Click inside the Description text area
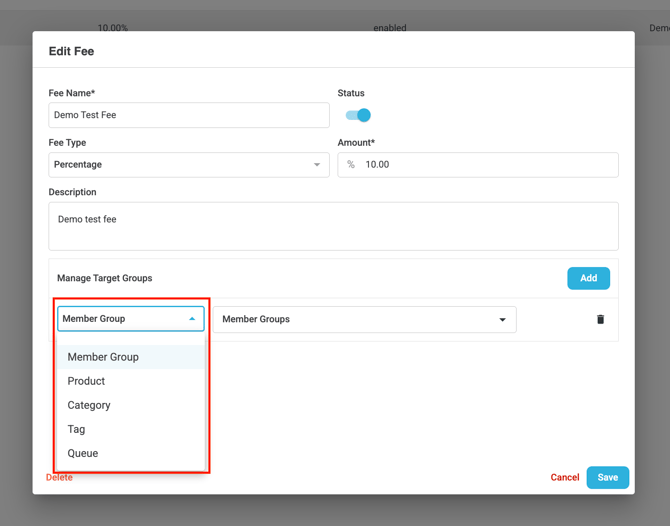 (333, 227)
